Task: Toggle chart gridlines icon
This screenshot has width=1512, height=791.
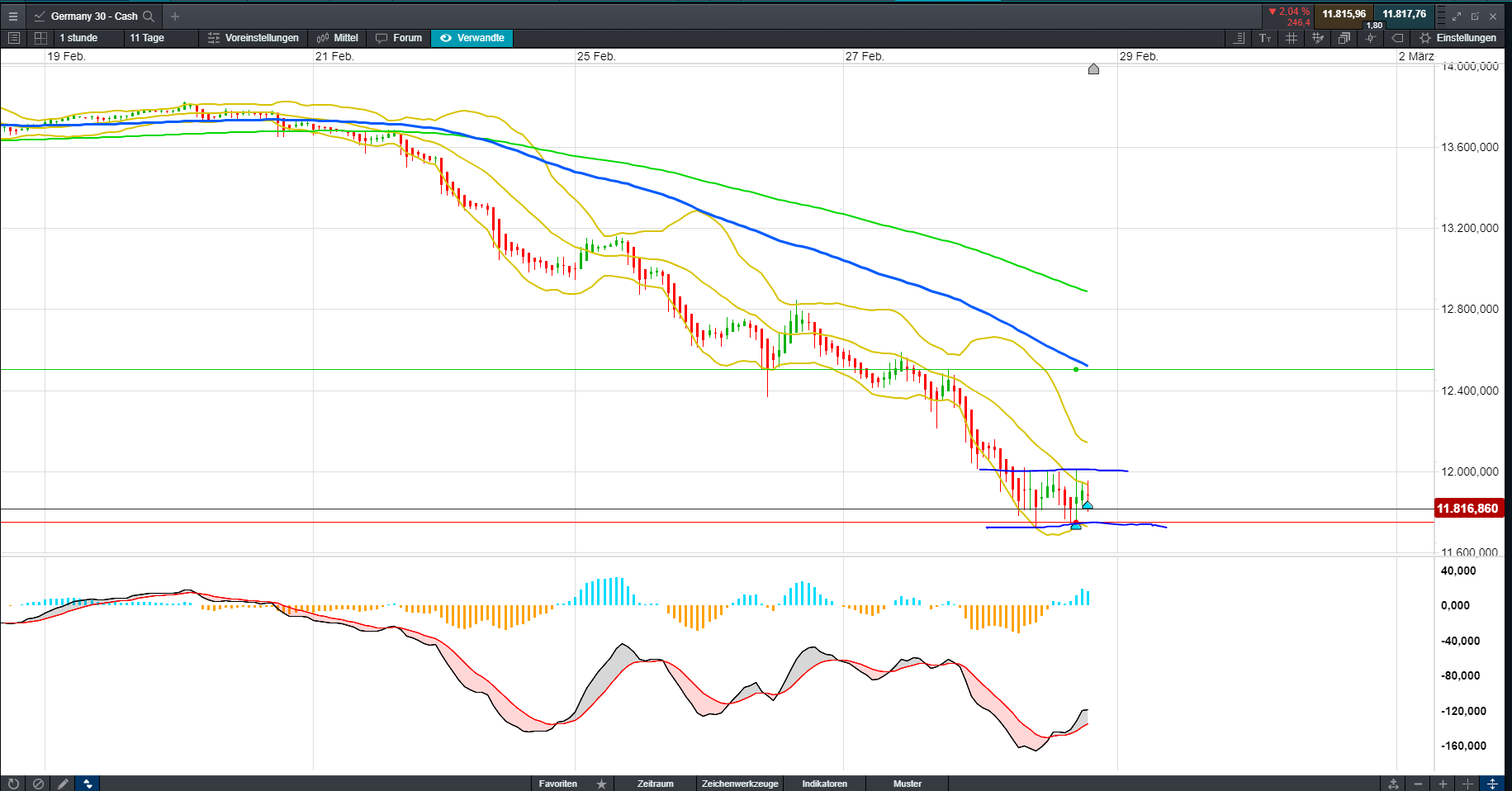Action: tap(1292, 38)
